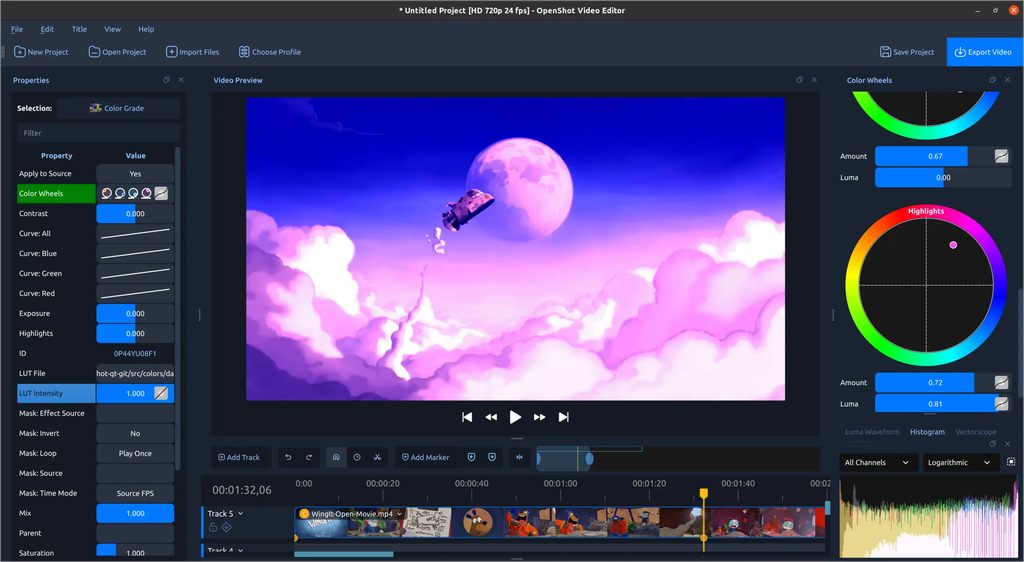Play the video preview
The width and height of the screenshot is (1024, 562).
coord(515,417)
